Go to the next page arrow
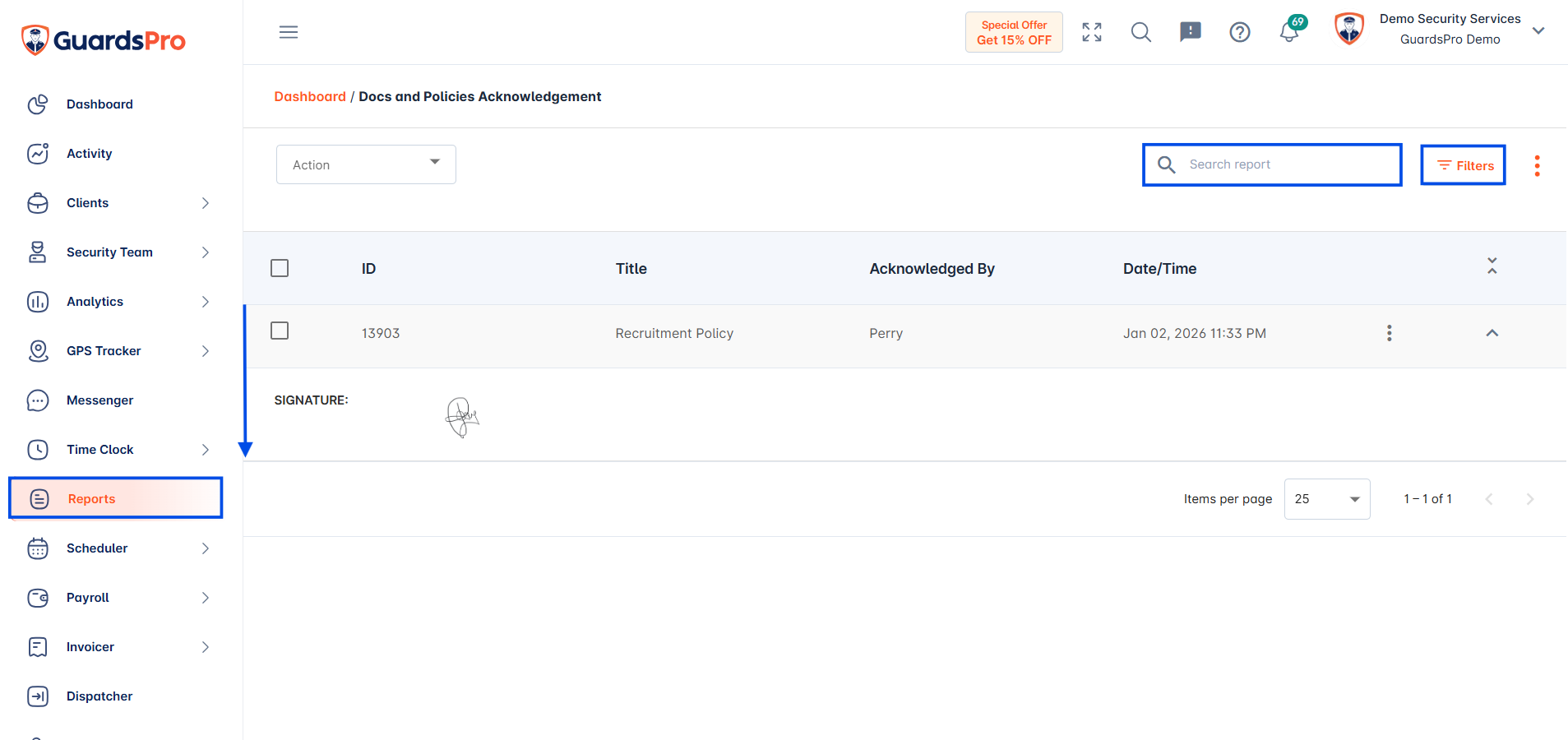Viewport: 1568px width, 740px height. tap(1530, 499)
